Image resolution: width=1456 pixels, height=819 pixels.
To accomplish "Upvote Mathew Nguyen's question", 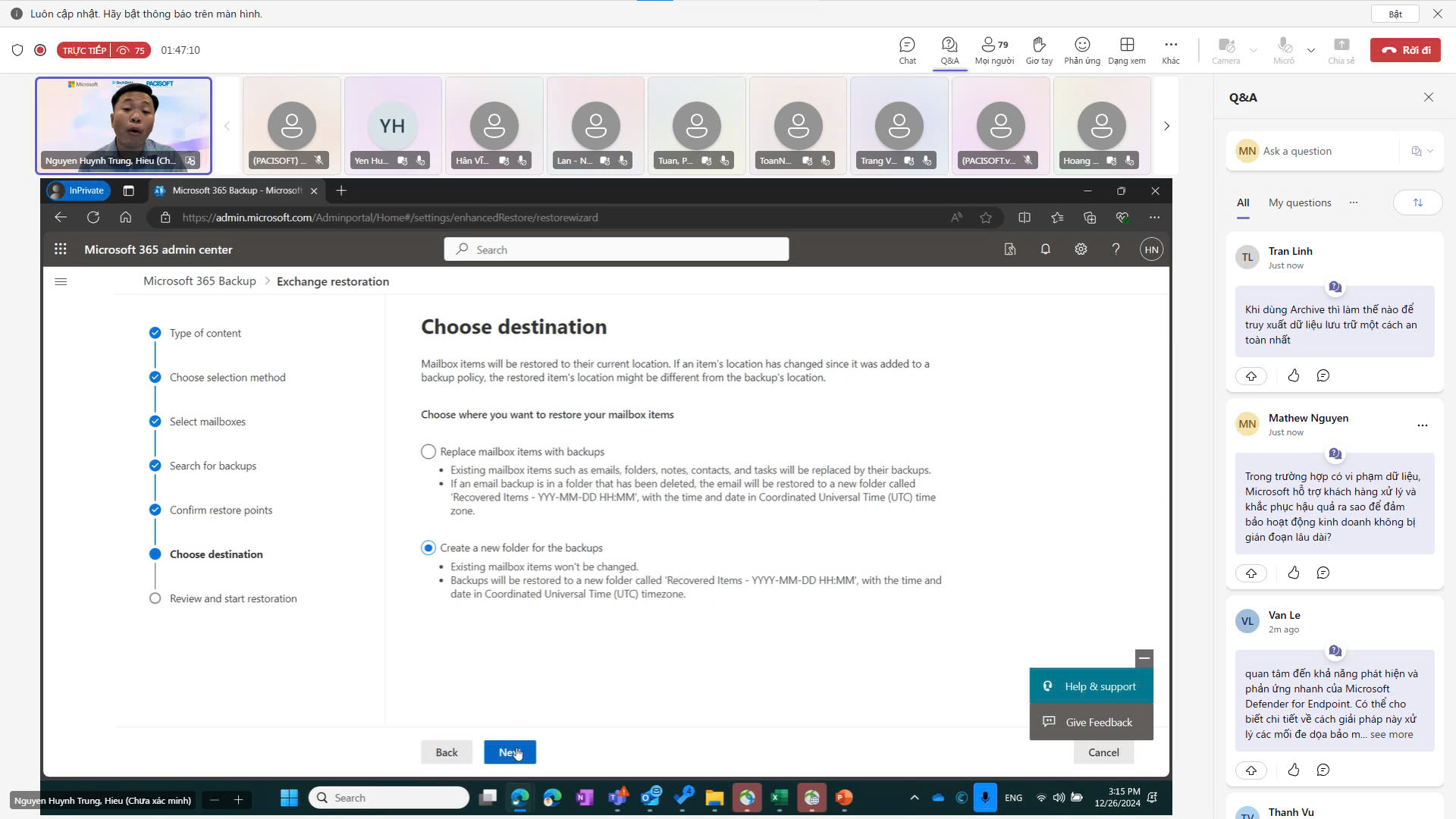I will click(1251, 573).
